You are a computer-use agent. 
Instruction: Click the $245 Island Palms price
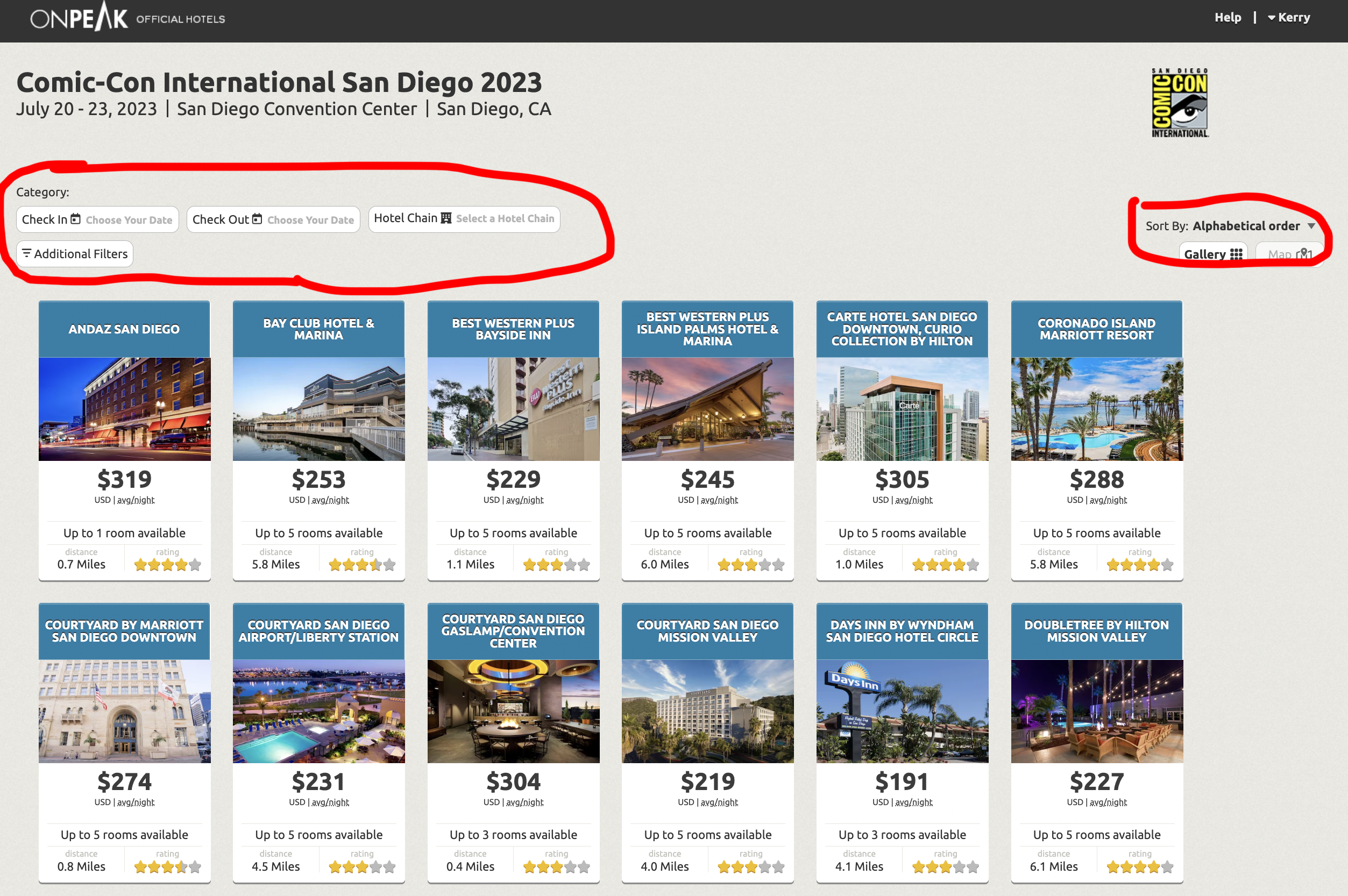tap(707, 479)
